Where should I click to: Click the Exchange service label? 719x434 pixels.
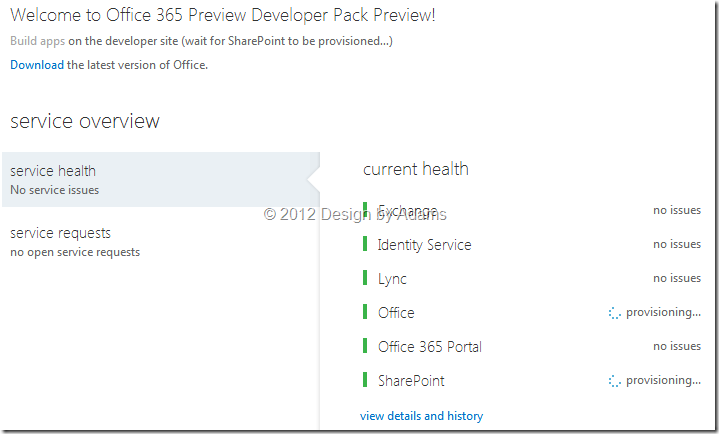click(x=407, y=211)
